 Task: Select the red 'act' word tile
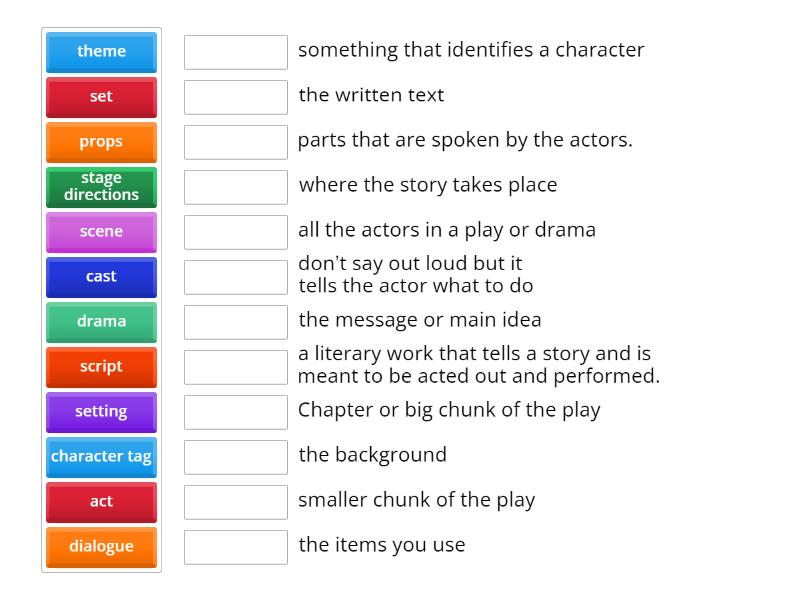[100, 502]
